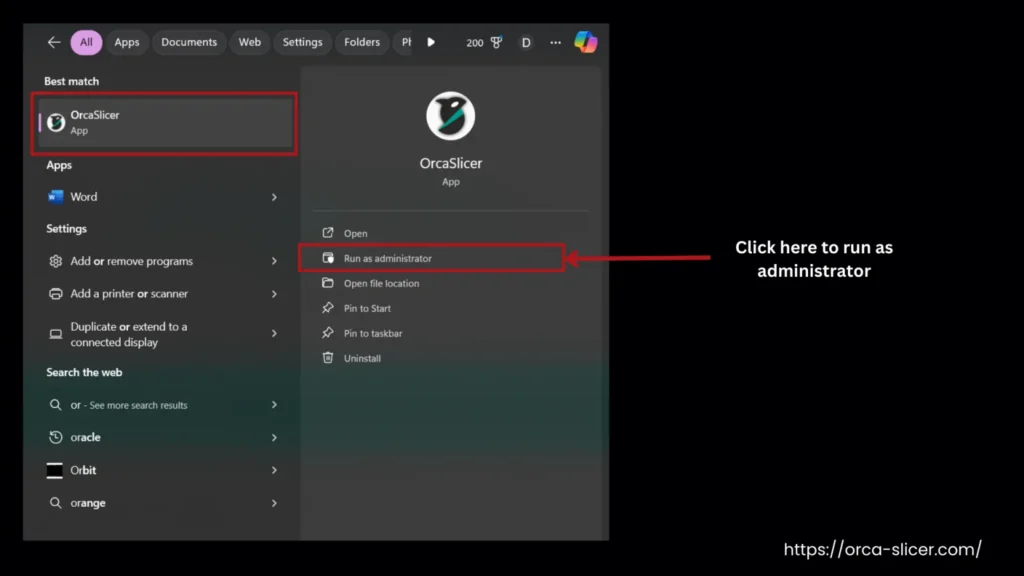Click the search icon beside 'or - See more'
Screen dimensions: 1024x576
point(56,405)
